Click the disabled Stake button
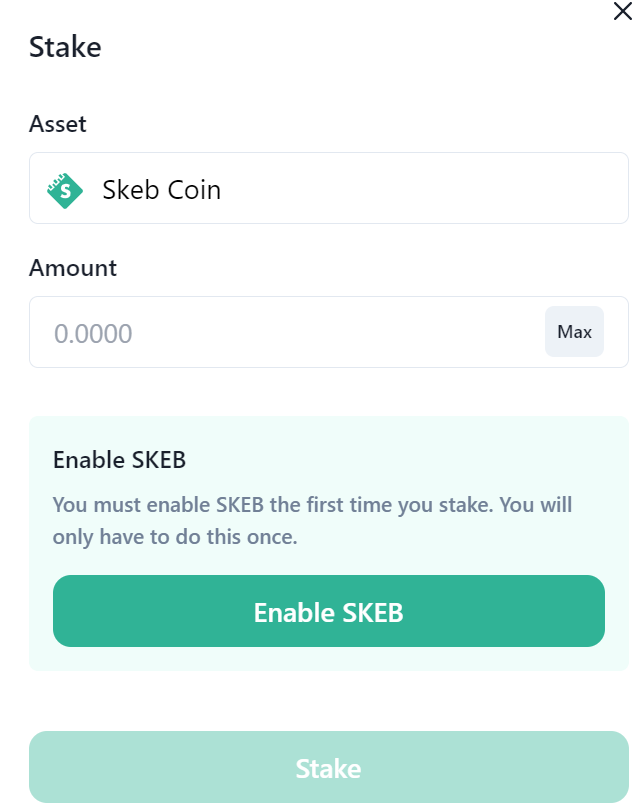The height and width of the screenshot is (812, 642). (328, 767)
